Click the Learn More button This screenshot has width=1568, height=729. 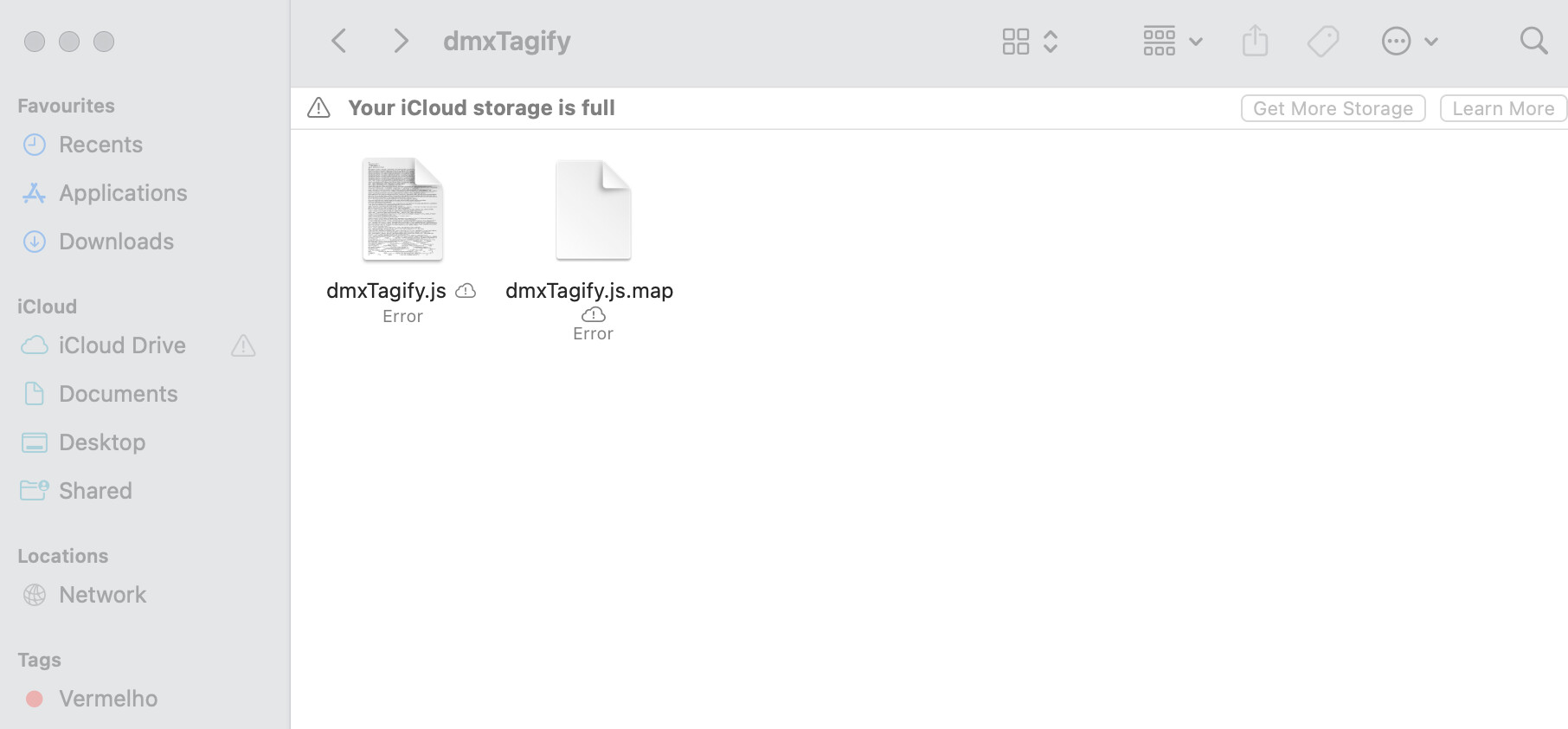coord(1503,108)
